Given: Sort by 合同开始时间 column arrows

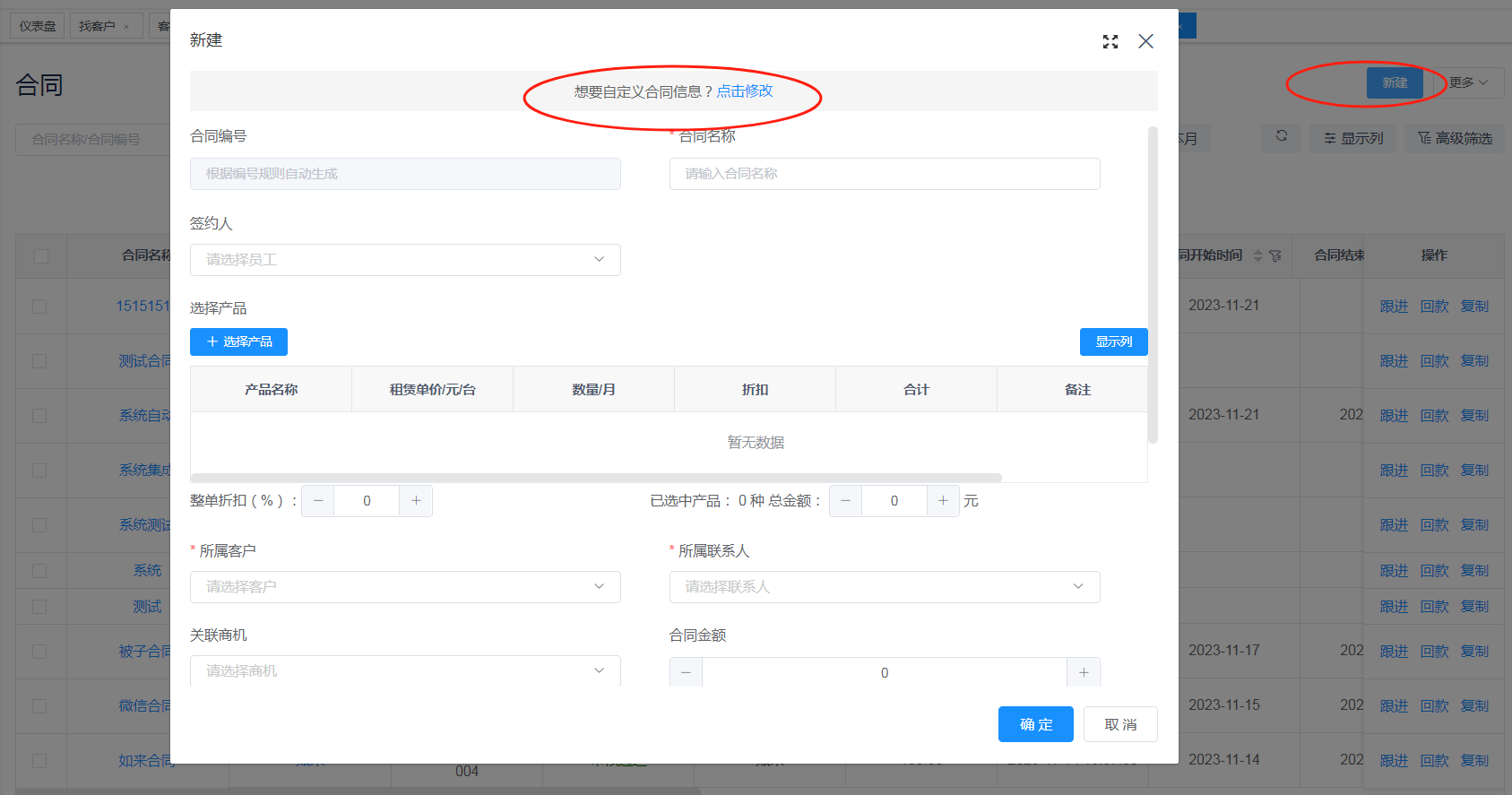Looking at the screenshot, I should click(1257, 256).
